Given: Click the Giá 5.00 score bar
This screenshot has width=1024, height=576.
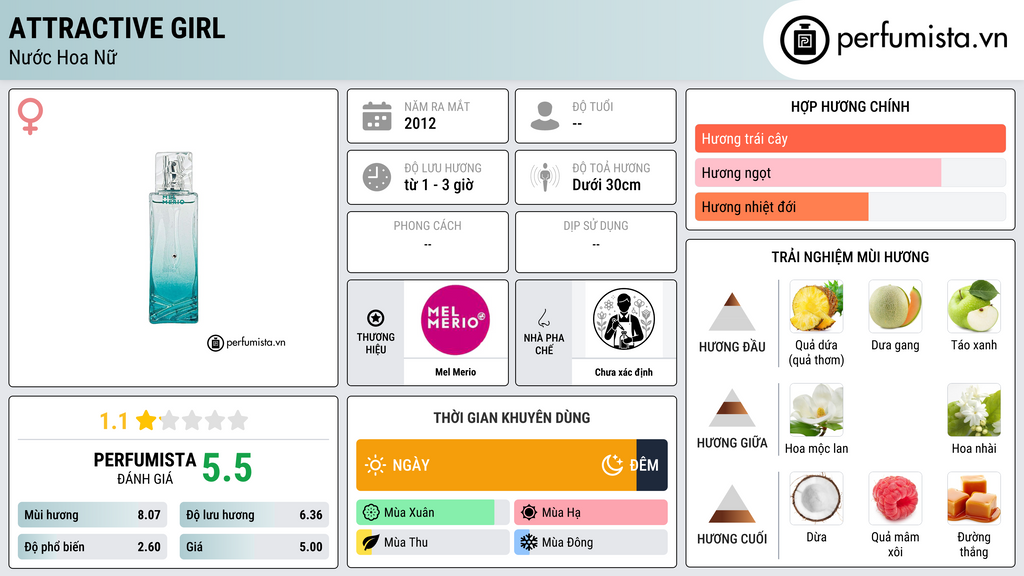Looking at the screenshot, I should [x=254, y=547].
